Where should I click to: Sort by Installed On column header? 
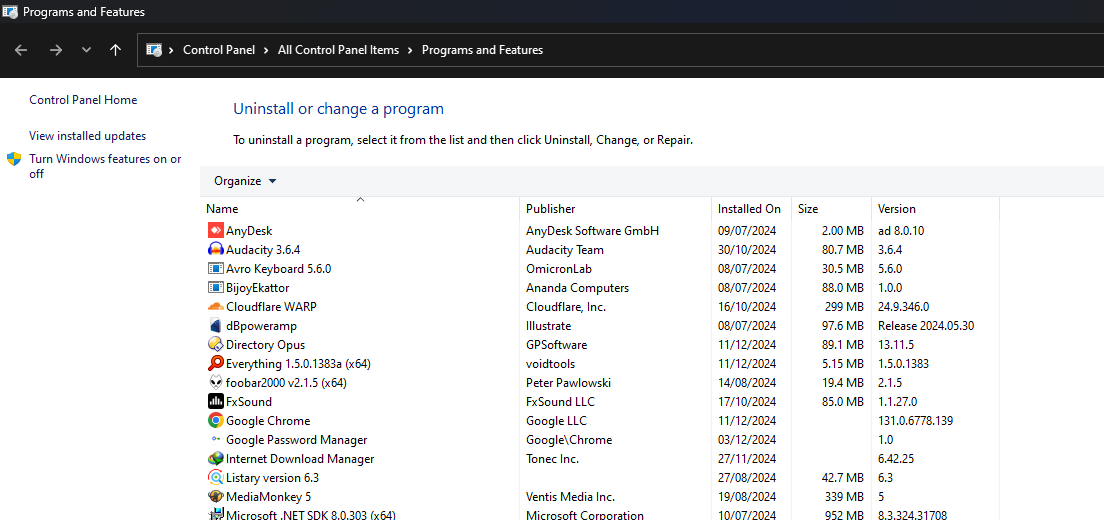751,209
